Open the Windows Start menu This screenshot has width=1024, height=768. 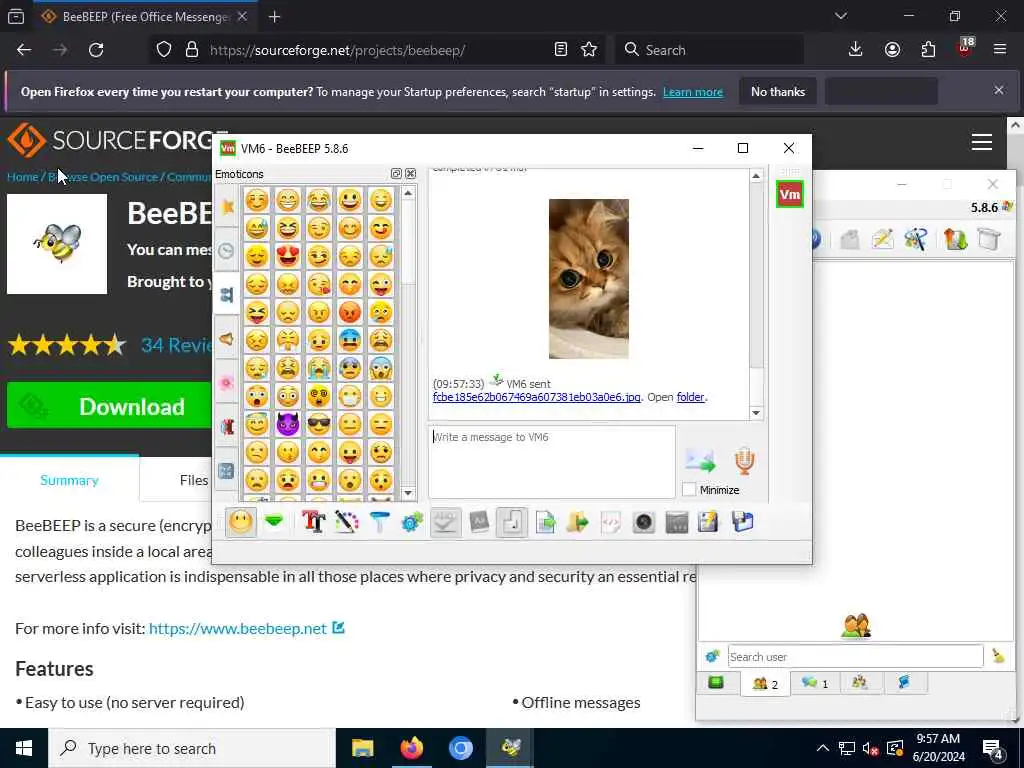click(24, 748)
